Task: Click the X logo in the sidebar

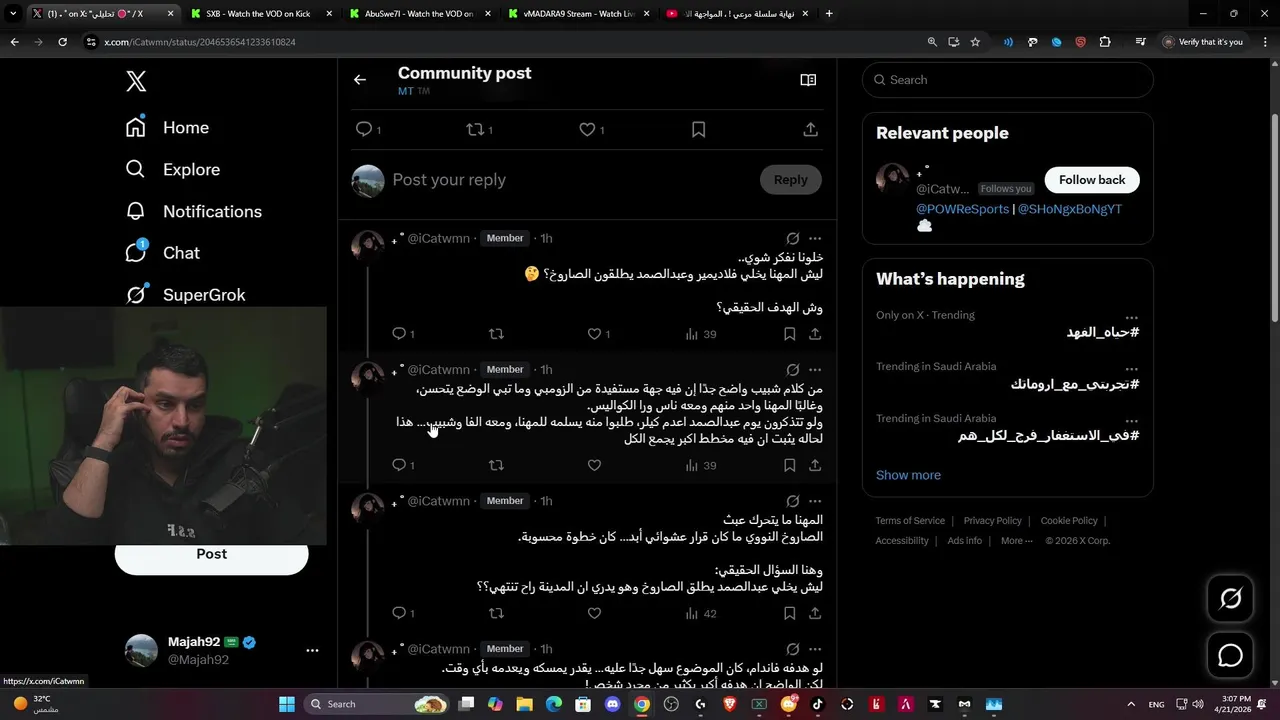Action: pos(136,81)
